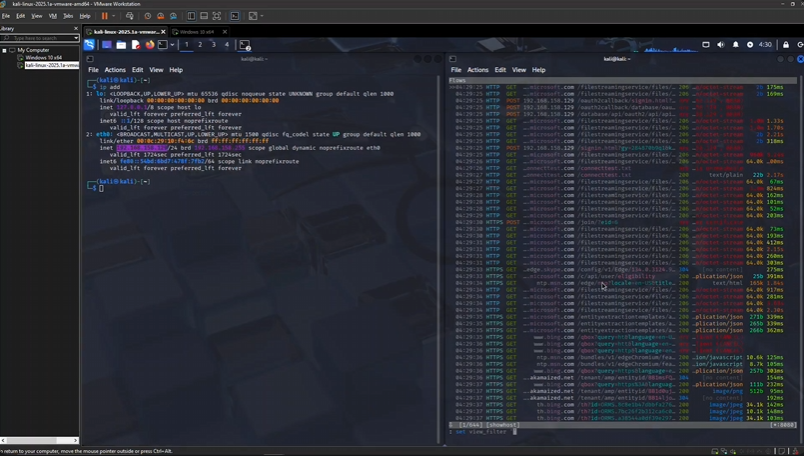This screenshot has width=804, height=456.
Task: Click the show desktop panel icon
Action: coord(107,45)
